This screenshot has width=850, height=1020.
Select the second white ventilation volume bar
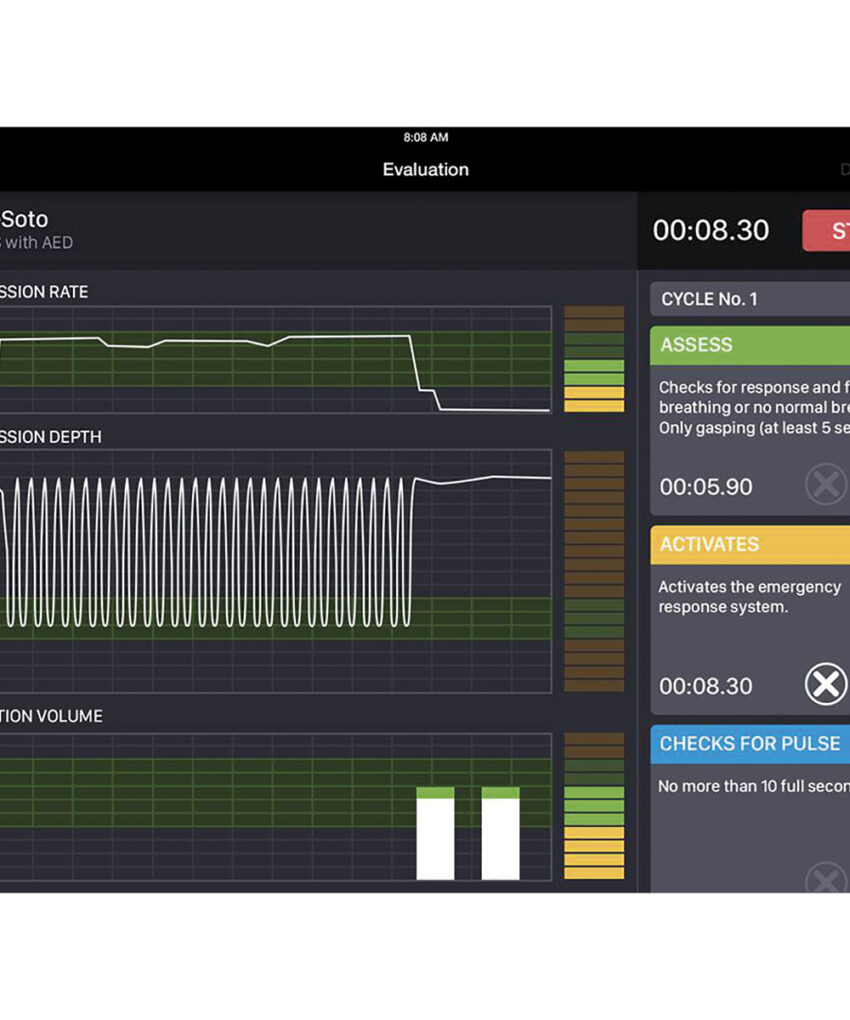[x=500, y=834]
